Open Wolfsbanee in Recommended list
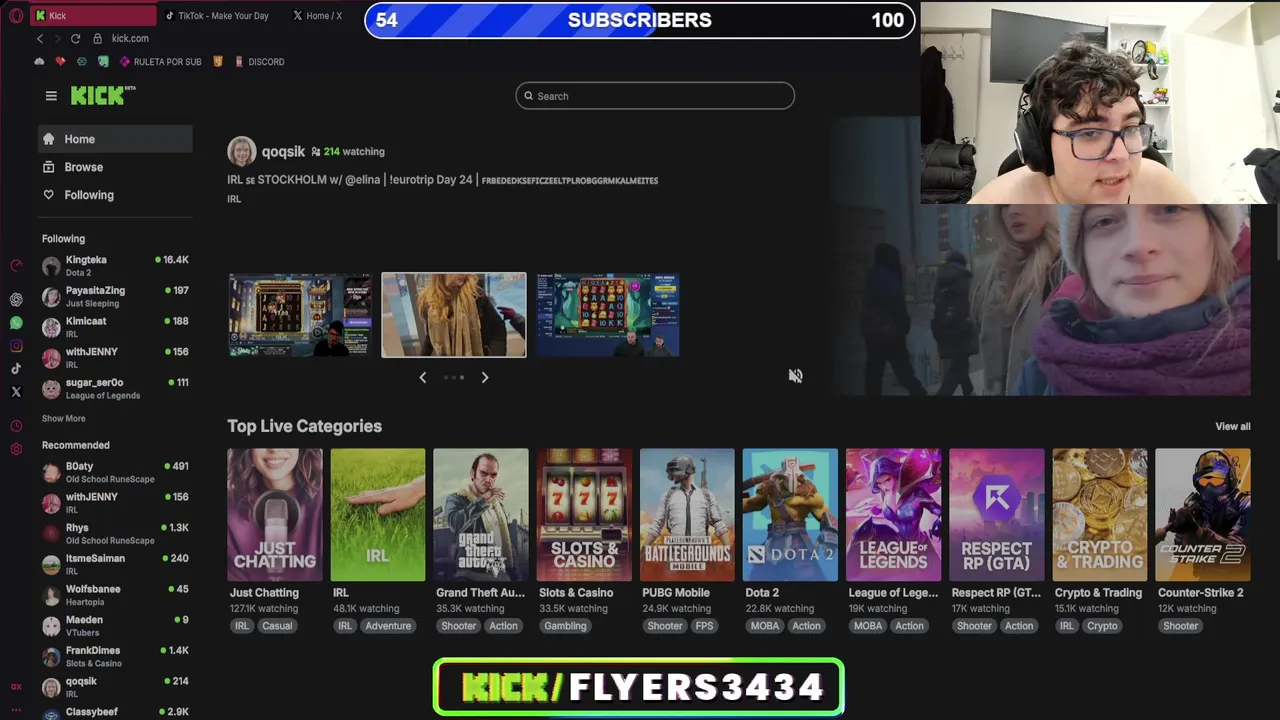The height and width of the screenshot is (720, 1280). 115,595
